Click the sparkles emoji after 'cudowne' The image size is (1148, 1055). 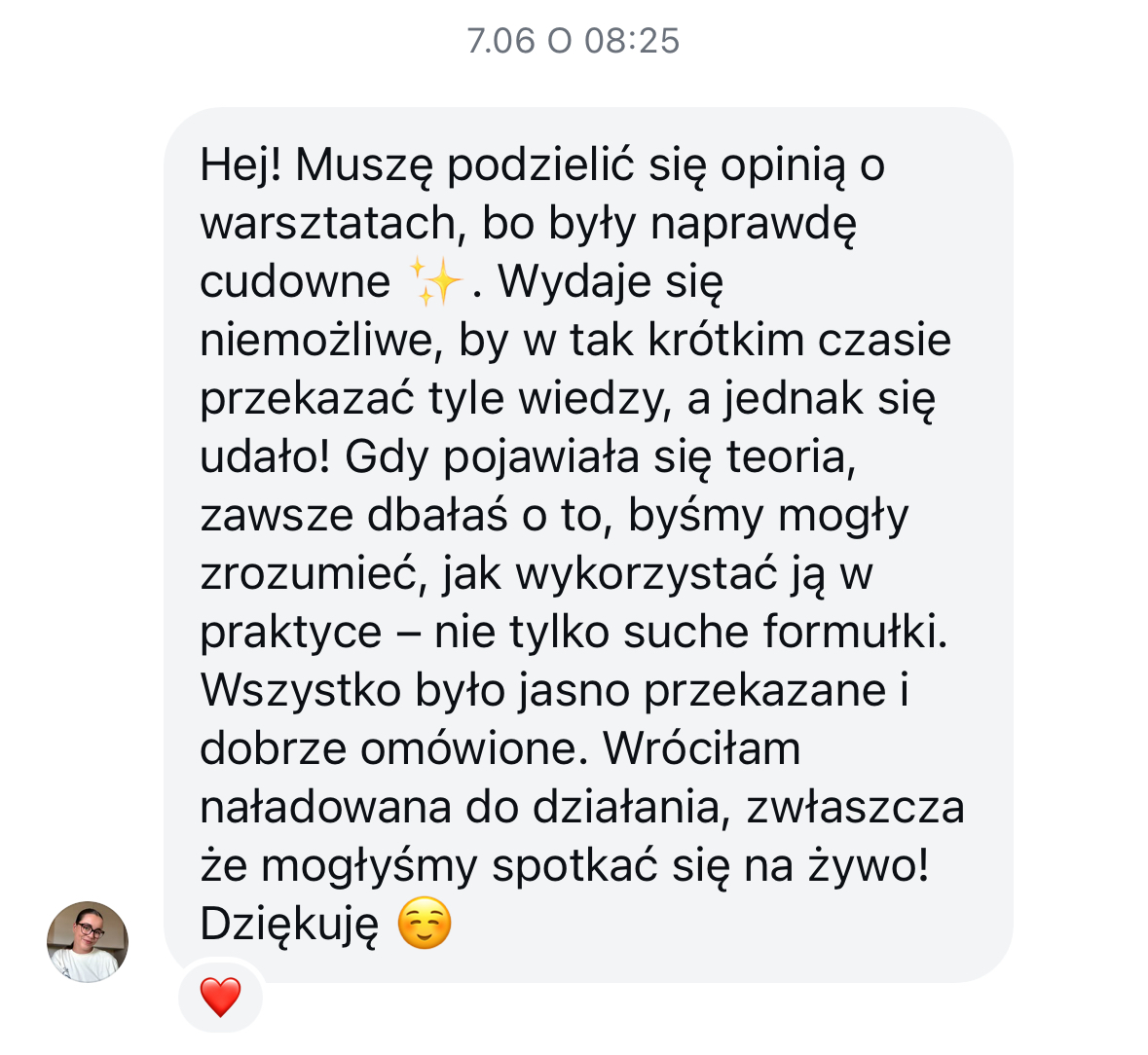(435, 281)
